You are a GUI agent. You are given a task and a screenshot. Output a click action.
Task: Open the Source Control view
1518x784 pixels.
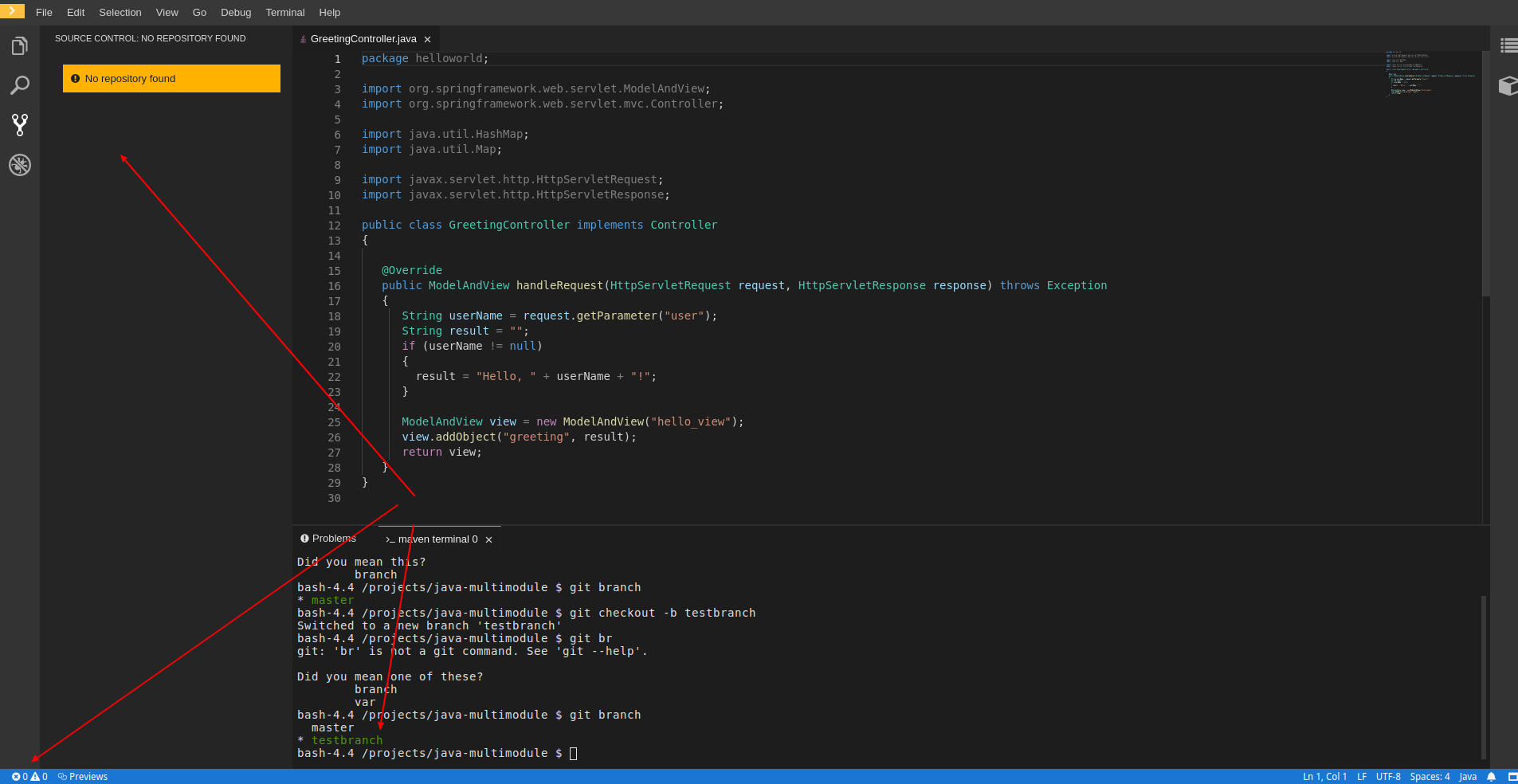click(19, 125)
